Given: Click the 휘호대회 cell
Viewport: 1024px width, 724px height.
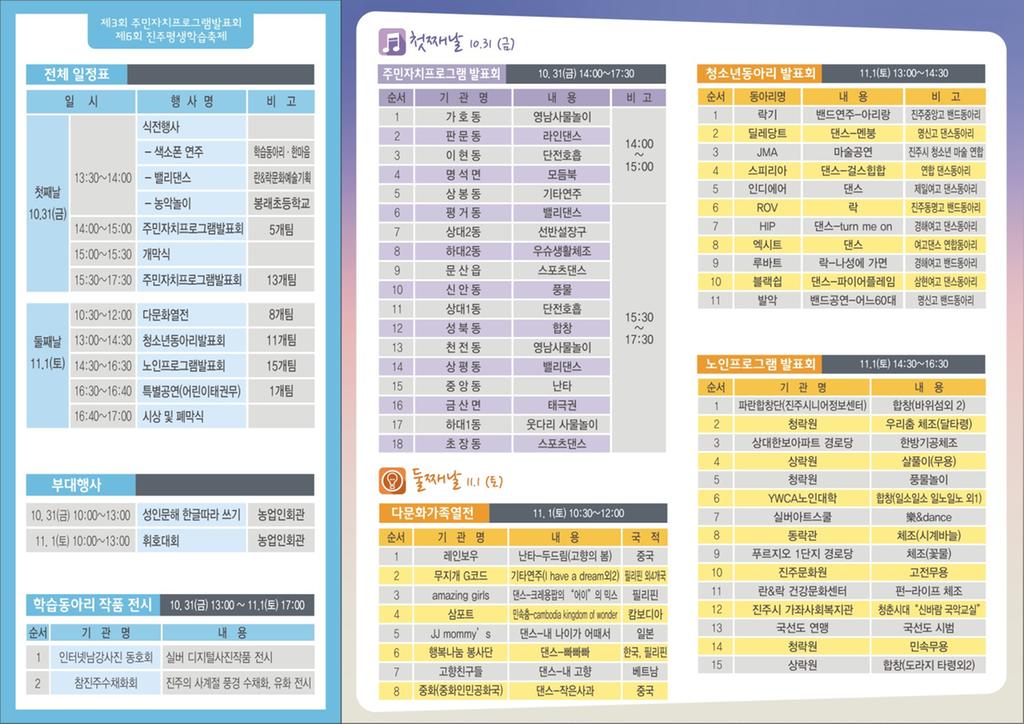Looking at the screenshot, I should 191,541.
